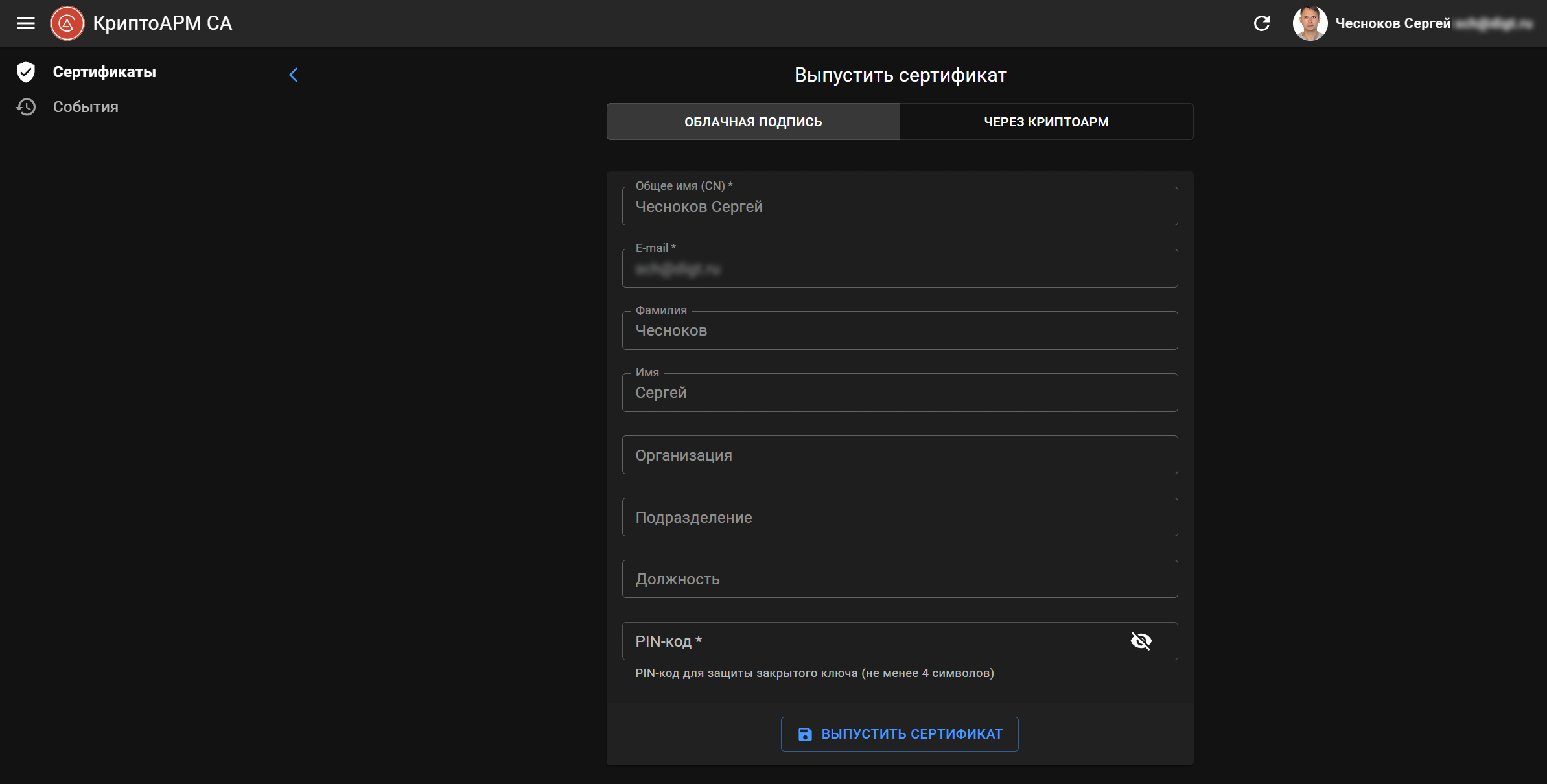Toggle PIN-код visibility eye icon
The height and width of the screenshot is (784, 1547).
click(x=1141, y=641)
